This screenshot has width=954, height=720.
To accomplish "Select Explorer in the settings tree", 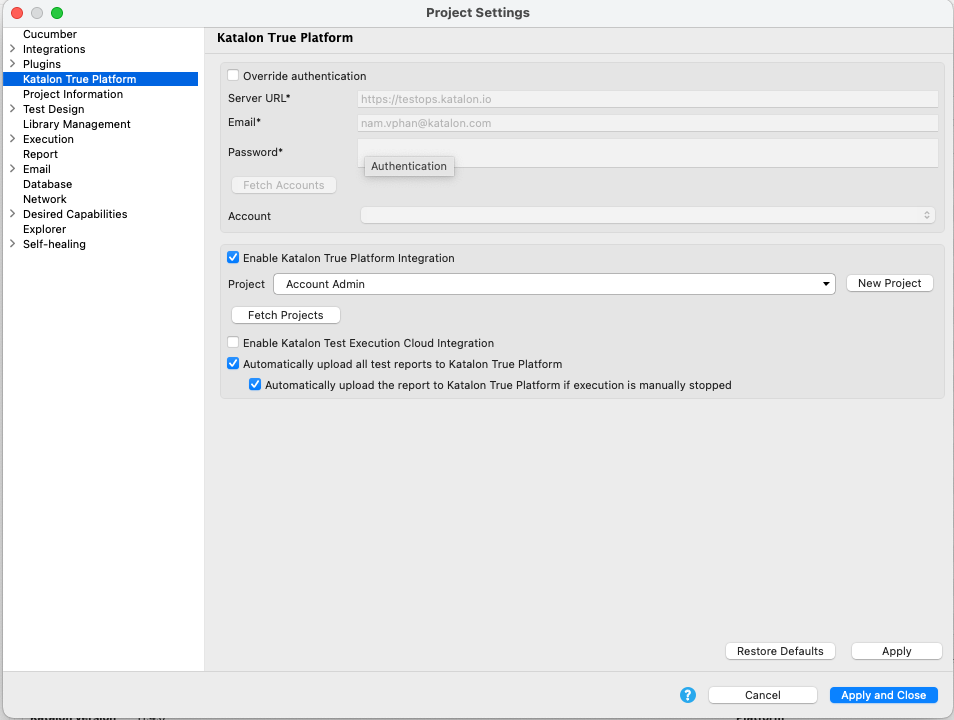I will (44, 229).
